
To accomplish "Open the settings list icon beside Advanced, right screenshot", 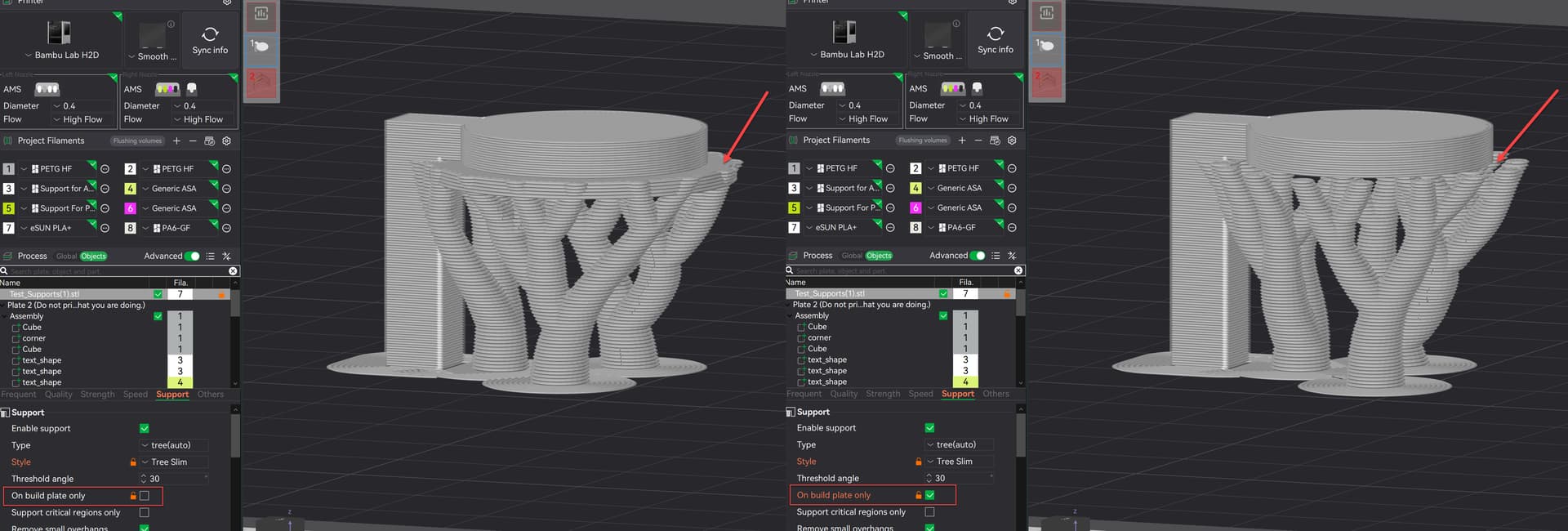I will coord(996,255).
